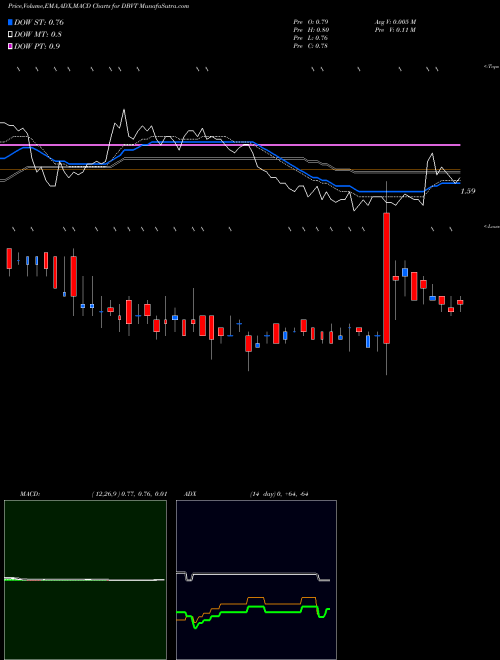
Task: Click the '<Lows' marker label
Action: click(492, 226)
